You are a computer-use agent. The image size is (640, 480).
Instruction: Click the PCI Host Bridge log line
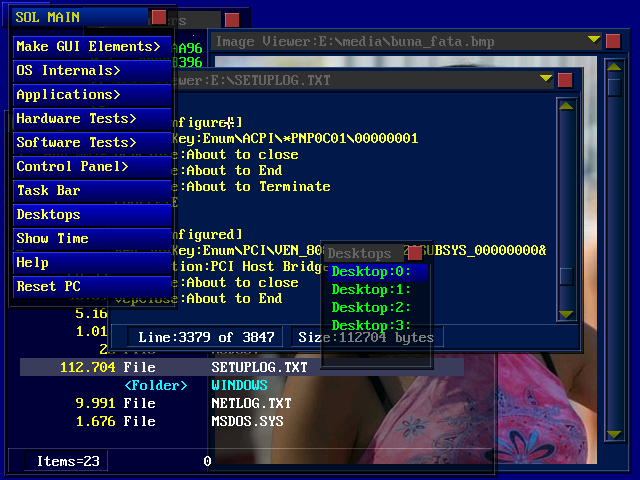(250, 267)
